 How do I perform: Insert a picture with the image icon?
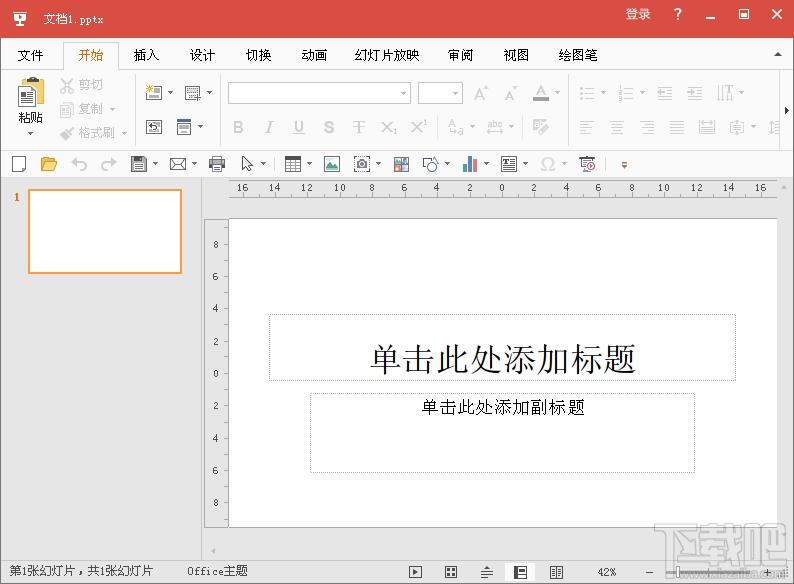coord(332,164)
